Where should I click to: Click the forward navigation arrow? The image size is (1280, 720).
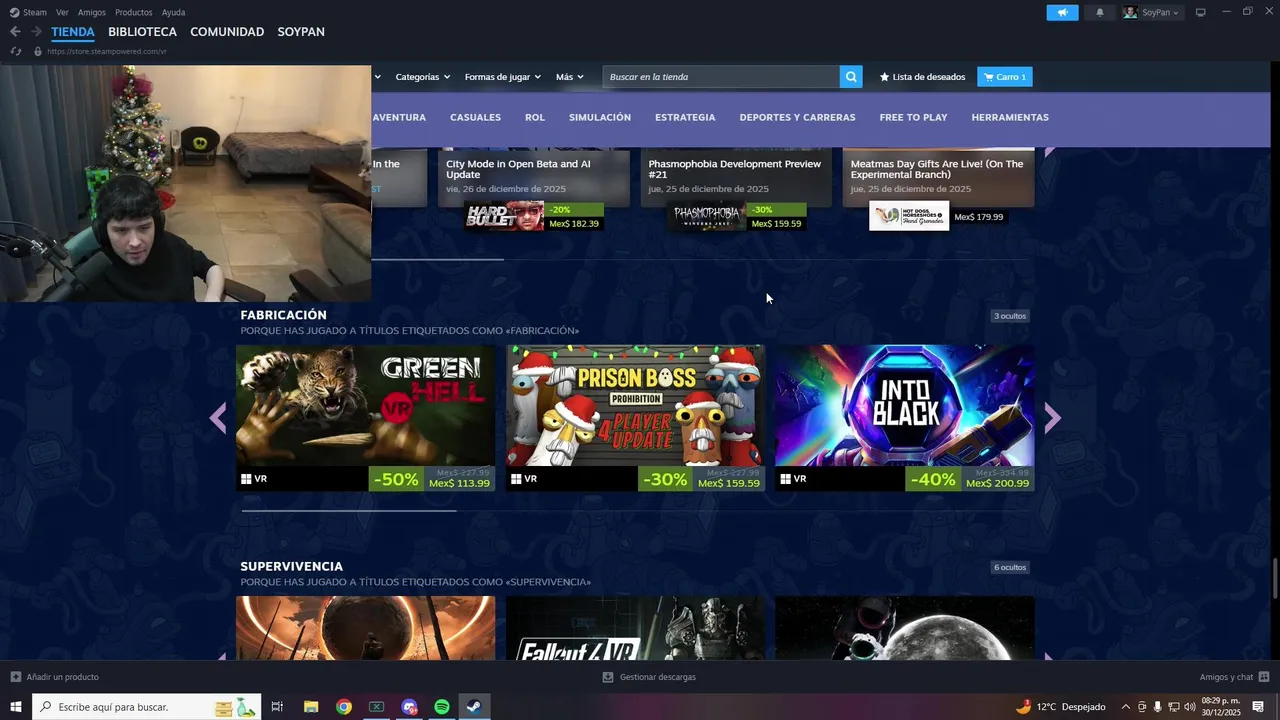pyautogui.click(x=36, y=32)
